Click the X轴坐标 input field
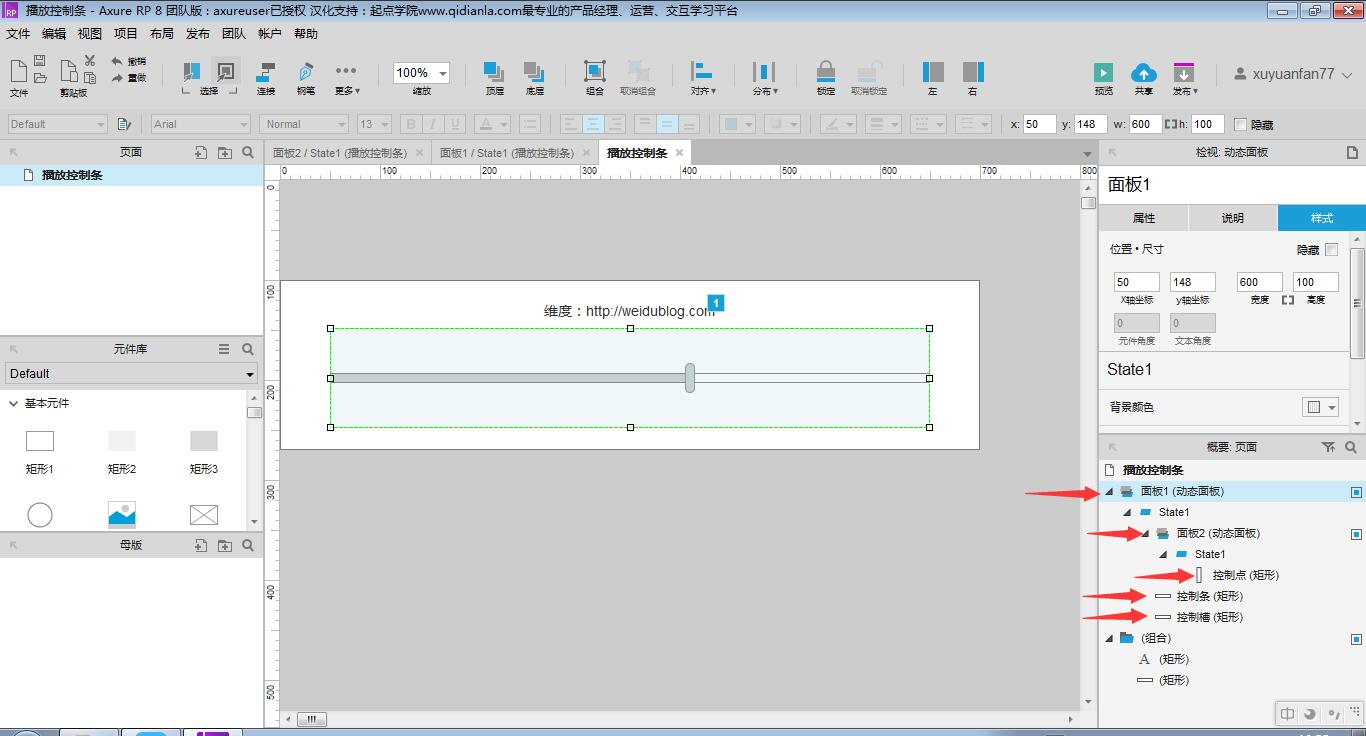Screen dimensions: 1366x736 [1137, 282]
